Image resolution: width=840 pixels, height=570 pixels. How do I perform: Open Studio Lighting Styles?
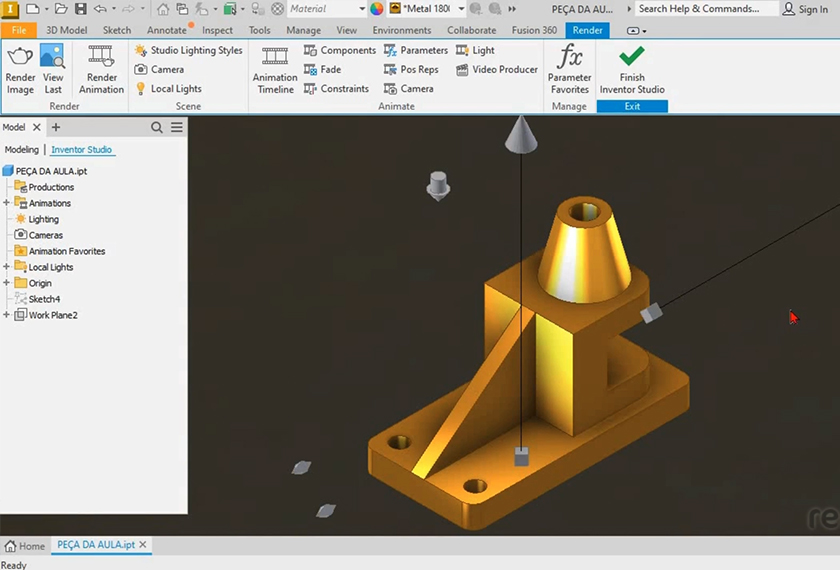189,50
